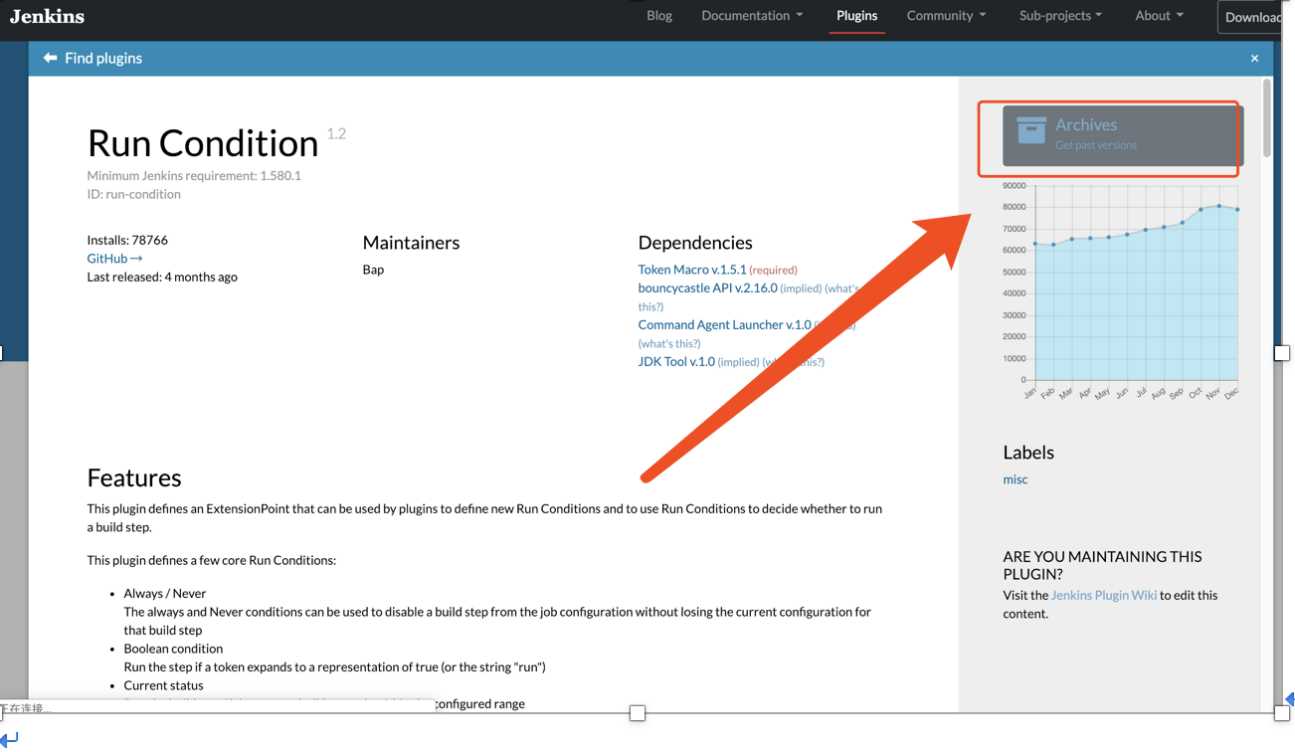Click the Dependencies heading
The image size is (1295, 752).
click(695, 243)
